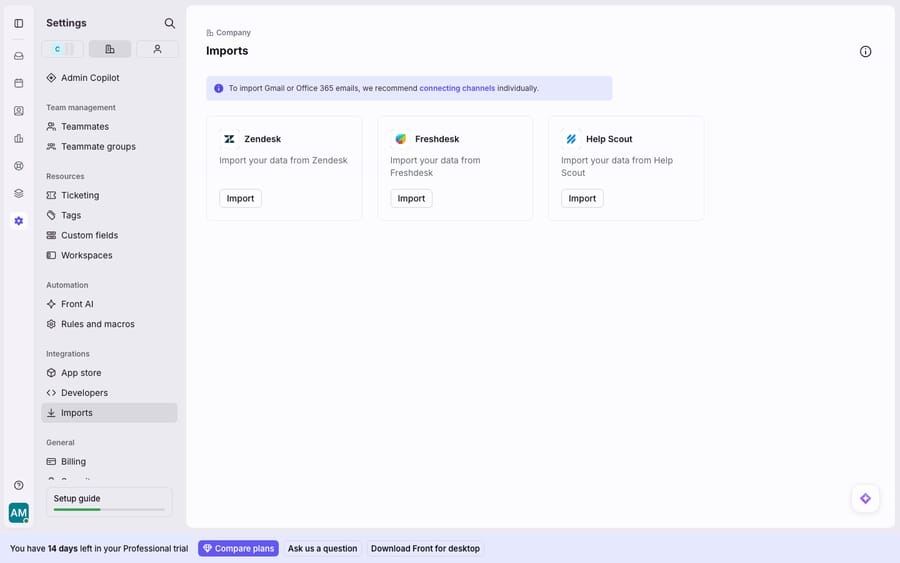Open Ticketing settings

tap(109, 195)
